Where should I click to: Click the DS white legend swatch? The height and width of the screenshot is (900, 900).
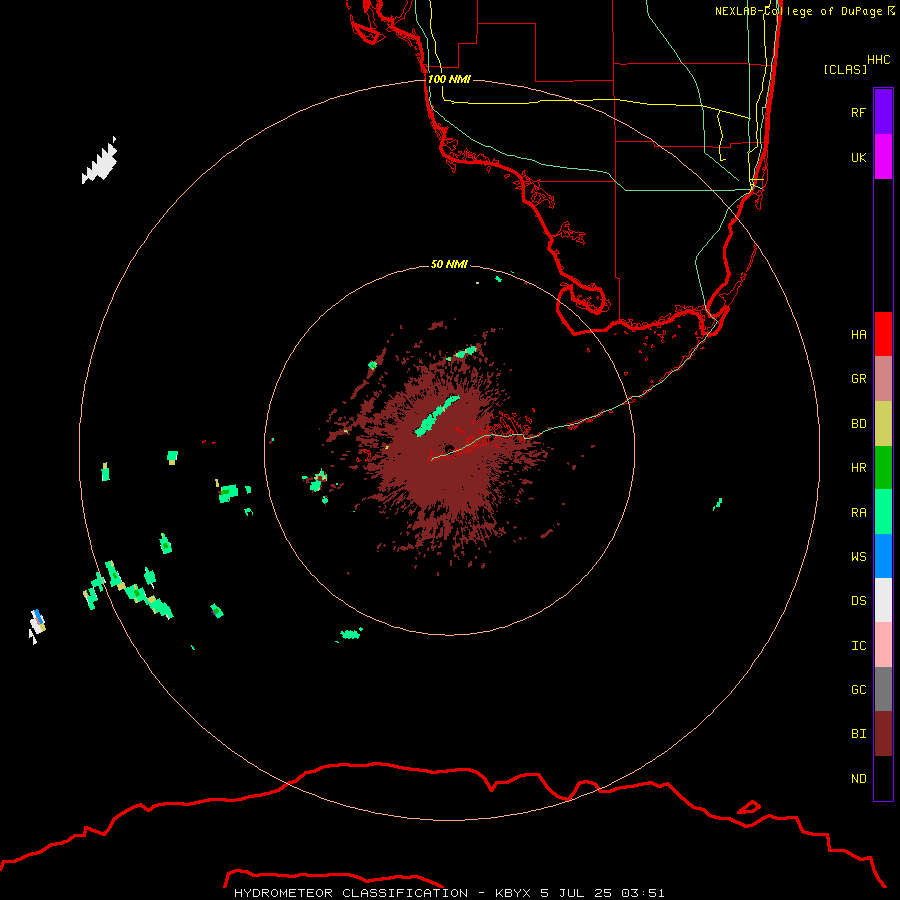(x=883, y=600)
